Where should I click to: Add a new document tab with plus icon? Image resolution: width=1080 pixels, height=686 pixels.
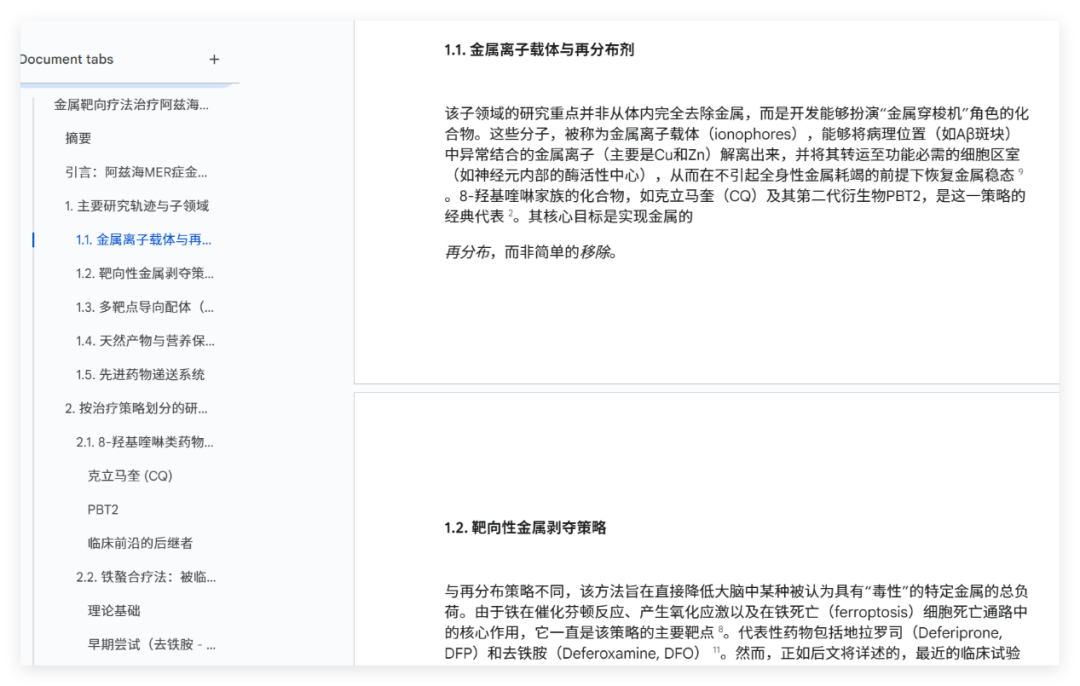pos(214,60)
